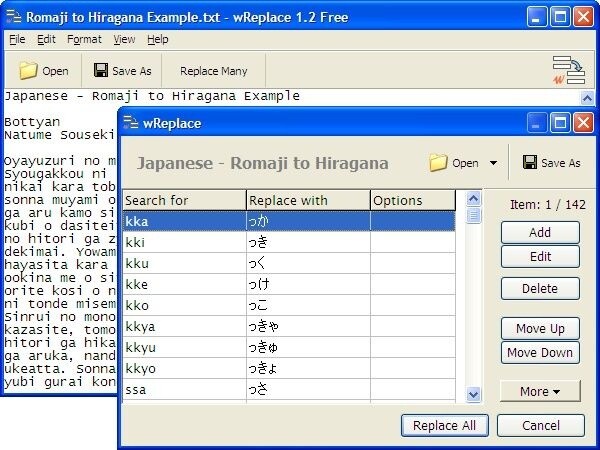The height and width of the screenshot is (450, 600).
Task: Click the main window title bar document icon
Action: point(13,16)
